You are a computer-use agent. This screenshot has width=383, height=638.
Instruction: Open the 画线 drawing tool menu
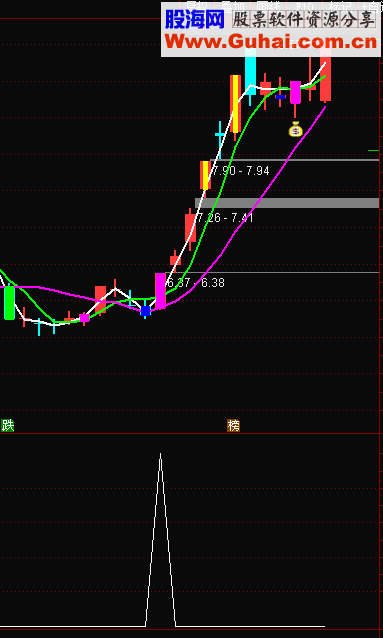pos(267,7)
